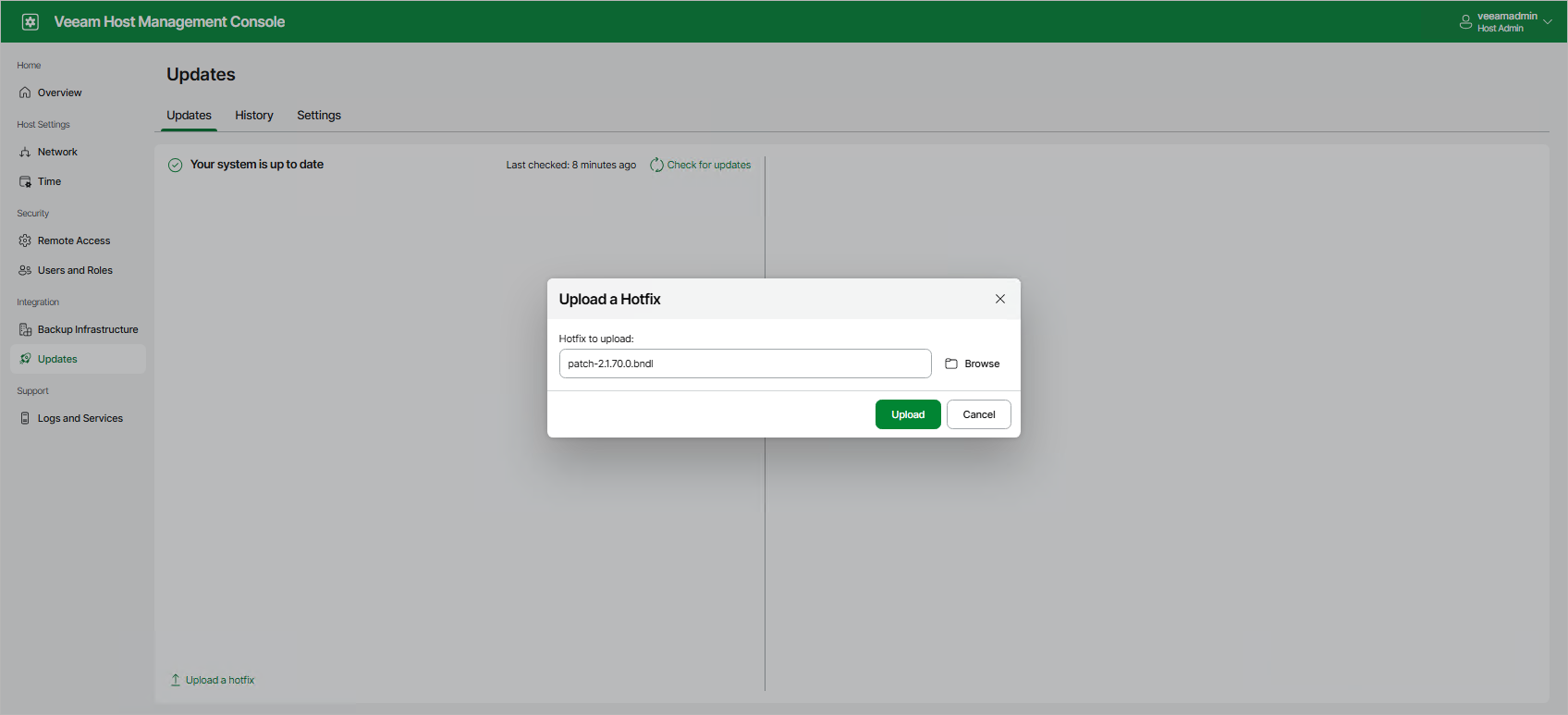Image resolution: width=1568 pixels, height=715 pixels.
Task: Click the Host Settings section label
Action: pyautogui.click(x=43, y=125)
